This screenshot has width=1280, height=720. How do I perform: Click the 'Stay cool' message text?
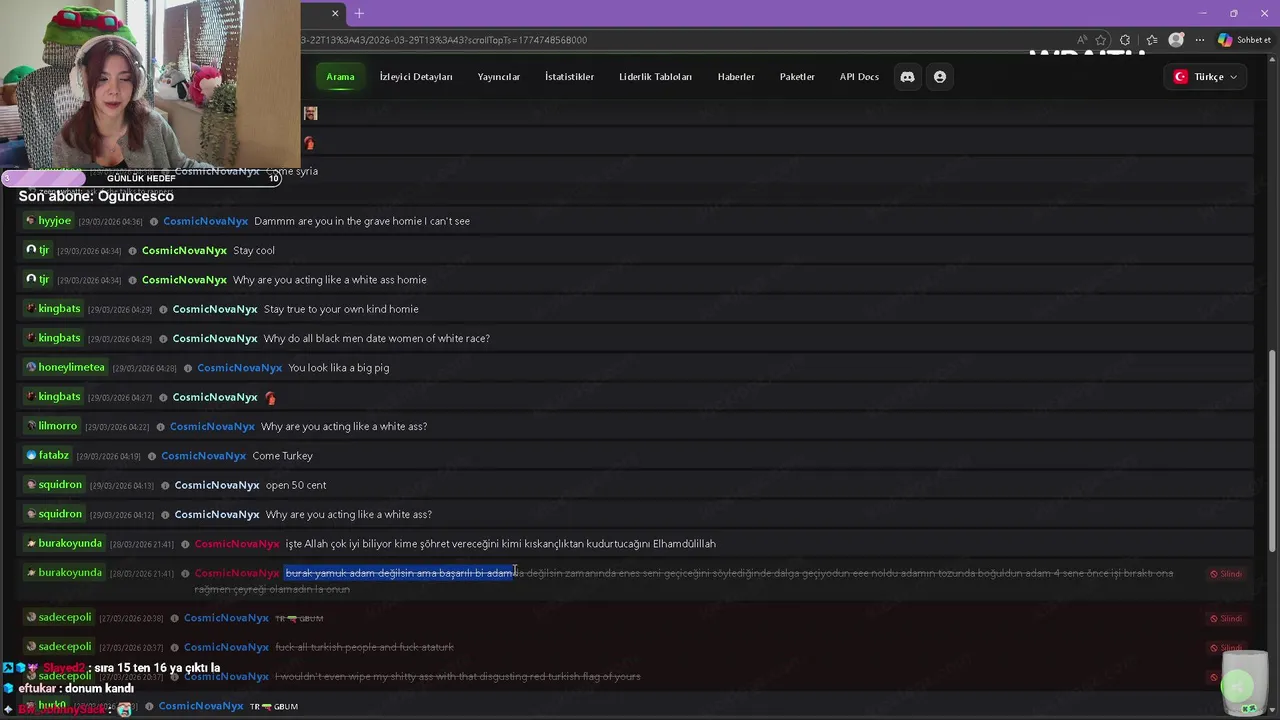254,251
